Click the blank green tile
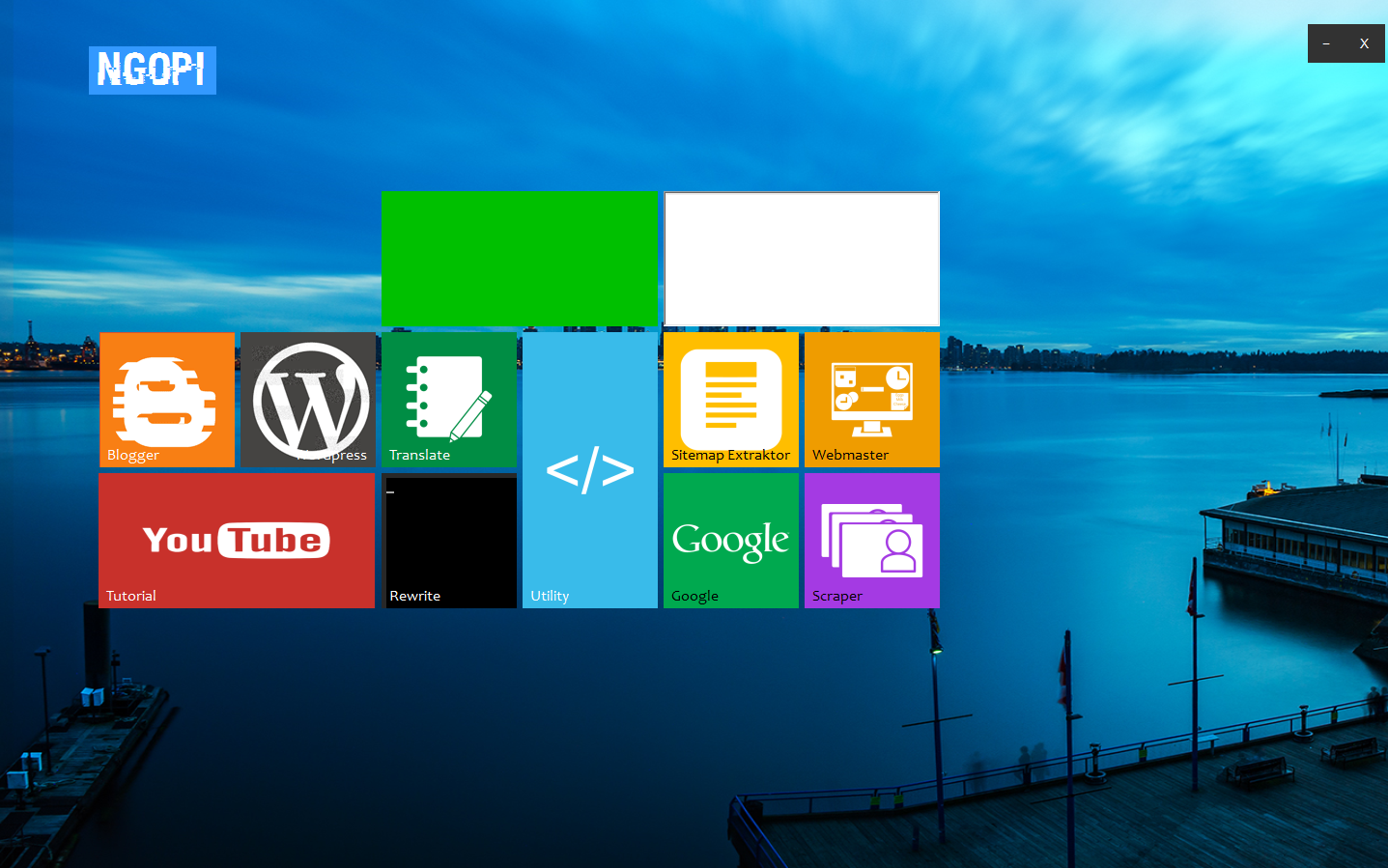 point(520,259)
